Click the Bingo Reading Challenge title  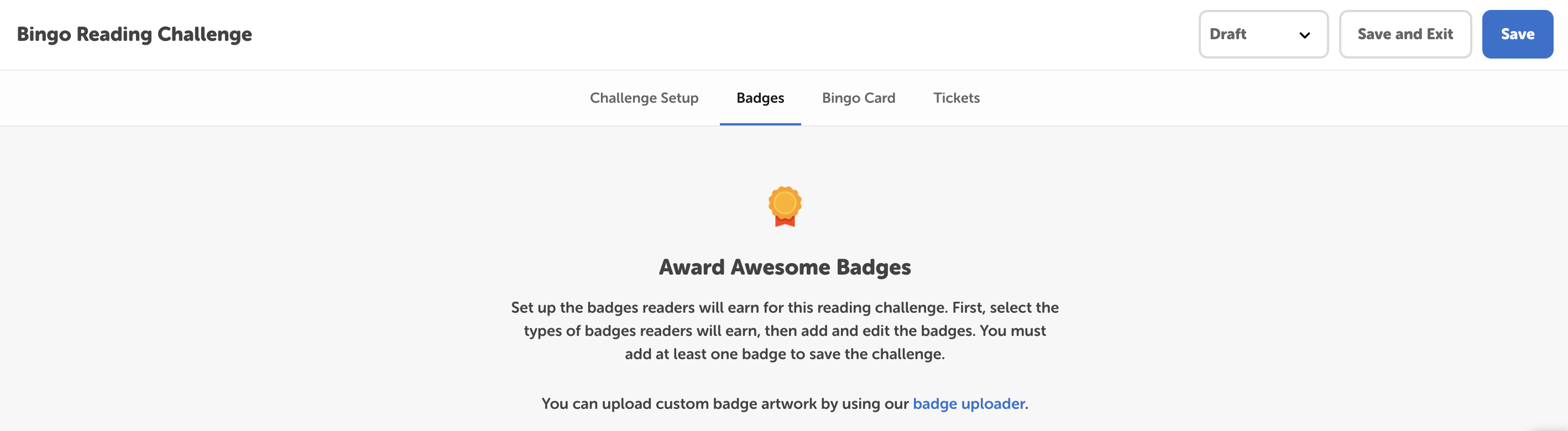pos(134,34)
